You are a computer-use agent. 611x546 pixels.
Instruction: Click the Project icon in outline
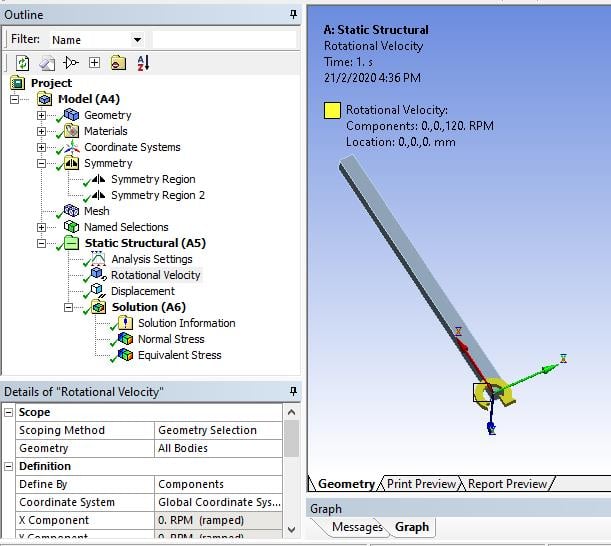coord(18,83)
